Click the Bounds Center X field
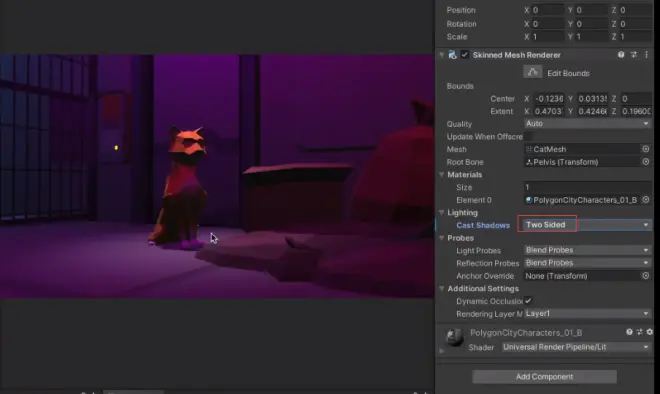This screenshot has height=394, width=660. (x=548, y=98)
